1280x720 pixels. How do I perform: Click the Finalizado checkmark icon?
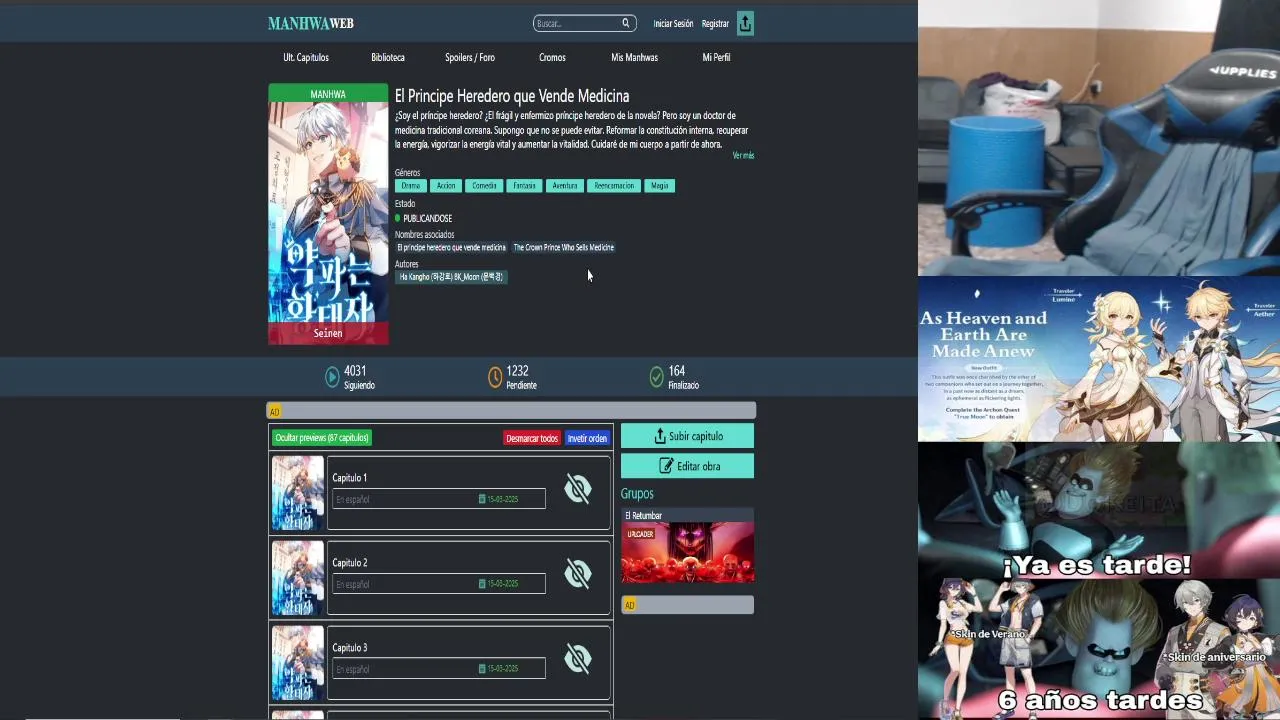click(x=656, y=377)
